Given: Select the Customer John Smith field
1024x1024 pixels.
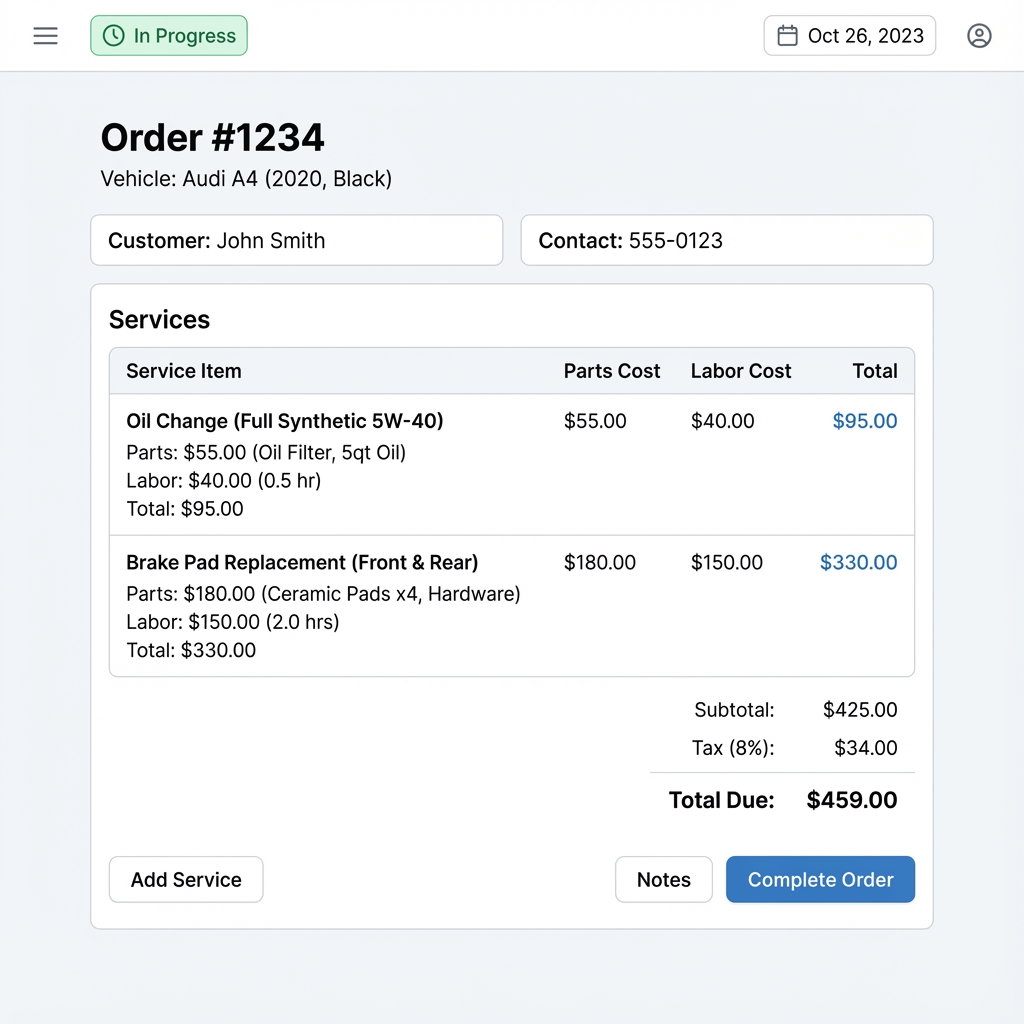Looking at the screenshot, I should [x=296, y=241].
